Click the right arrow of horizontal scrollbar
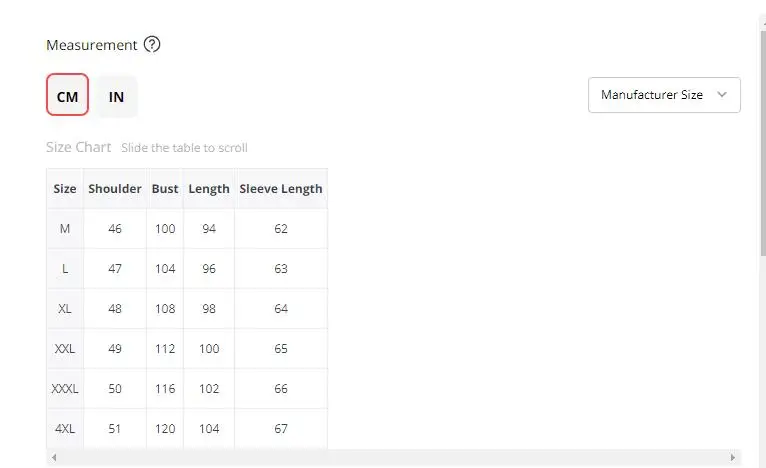The height and width of the screenshot is (468, 766). (x=733, y=458)
